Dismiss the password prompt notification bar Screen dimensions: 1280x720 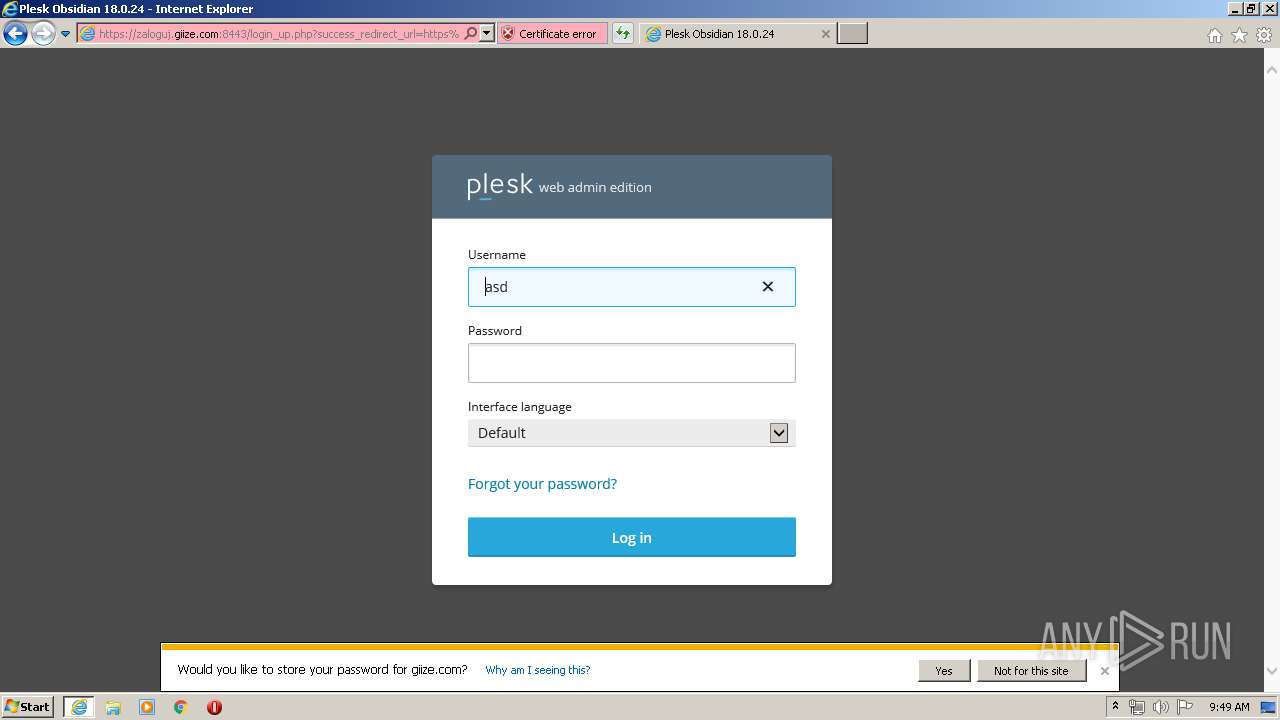[1105, 671]
